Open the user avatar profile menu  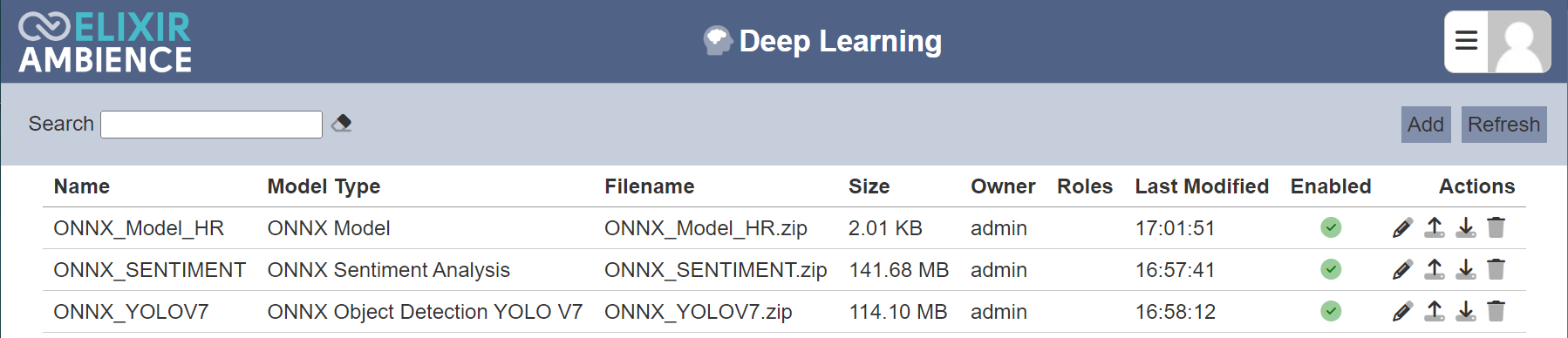click(x=1519, y=42)
